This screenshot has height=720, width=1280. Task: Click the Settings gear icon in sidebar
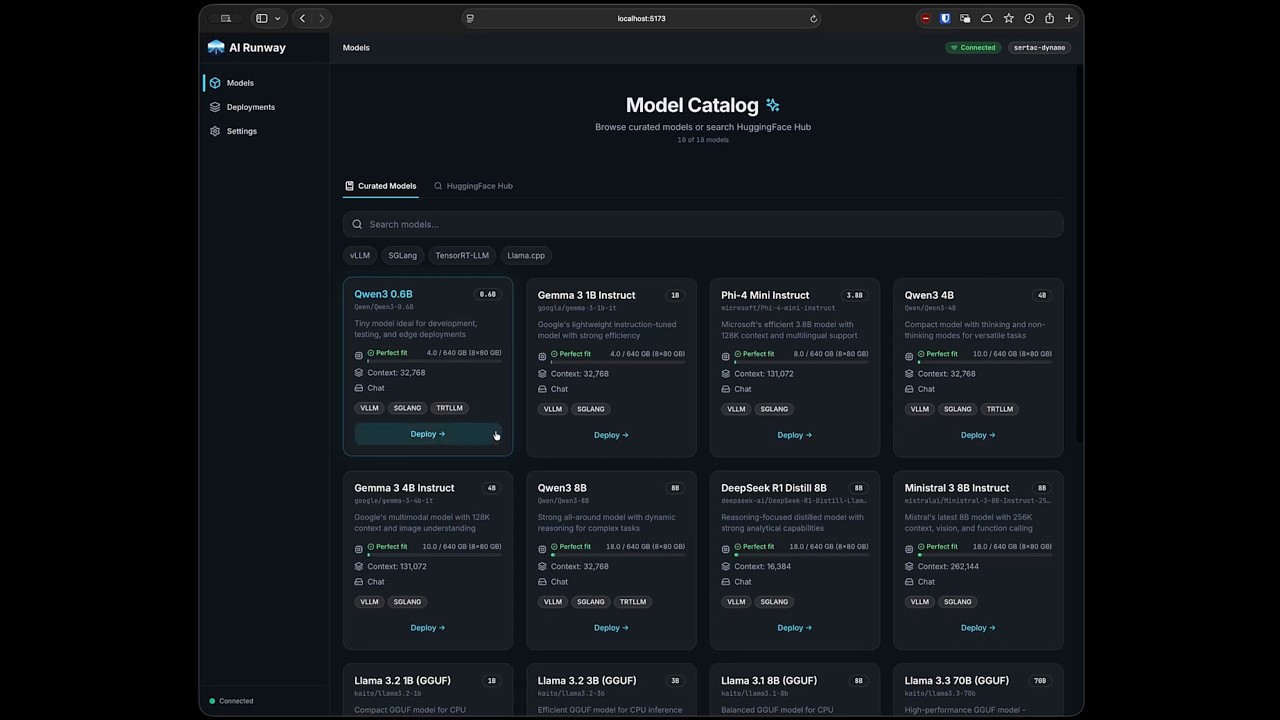coord(215,131)
